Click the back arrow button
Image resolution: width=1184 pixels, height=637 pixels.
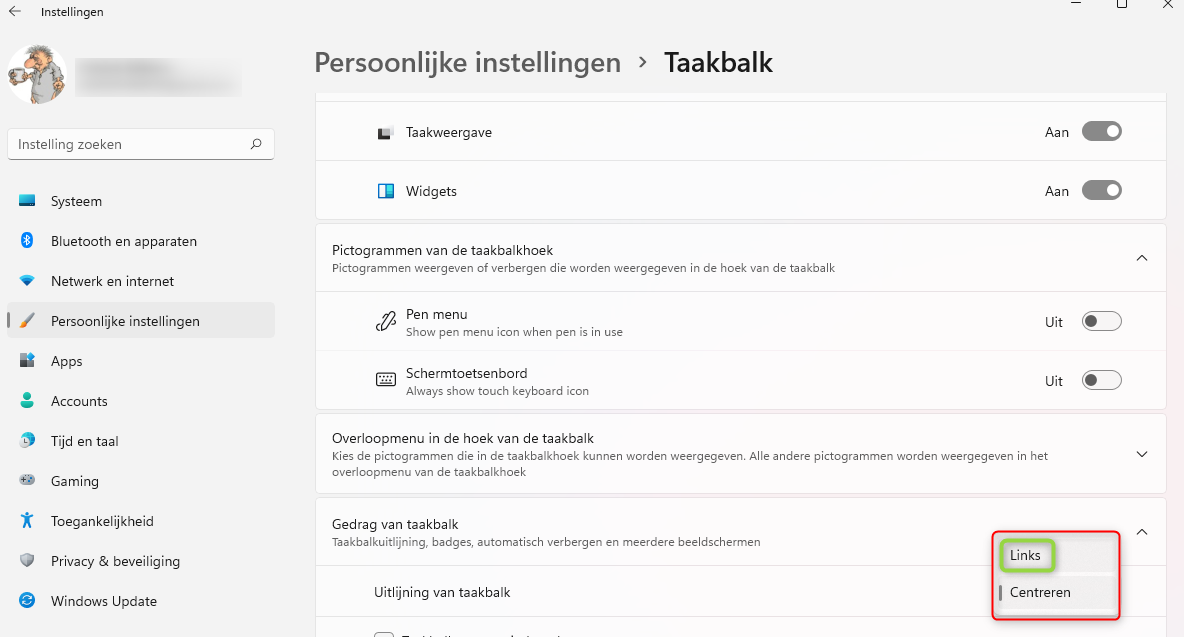15,12
